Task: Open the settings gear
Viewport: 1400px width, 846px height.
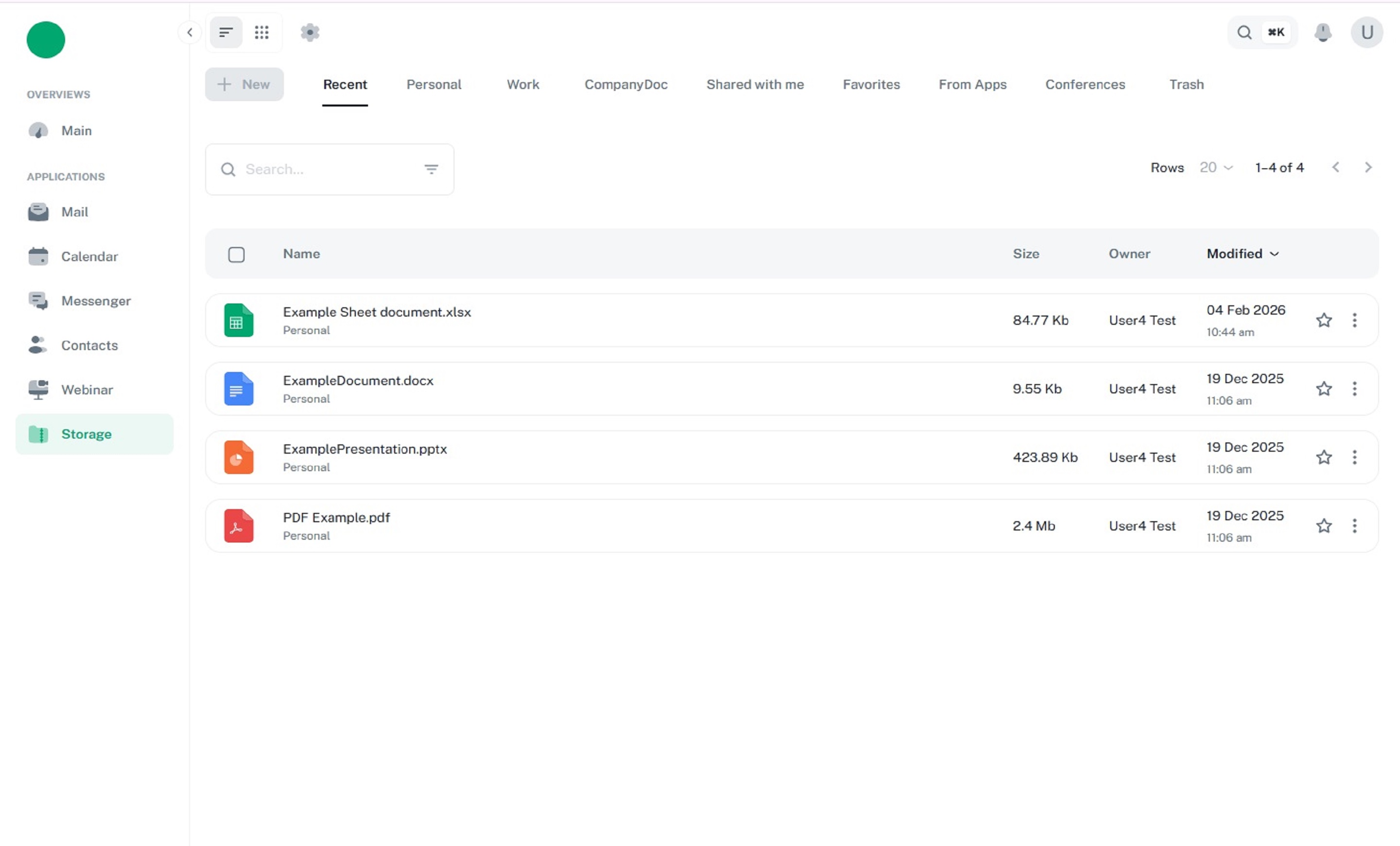Action: (310, 33)
